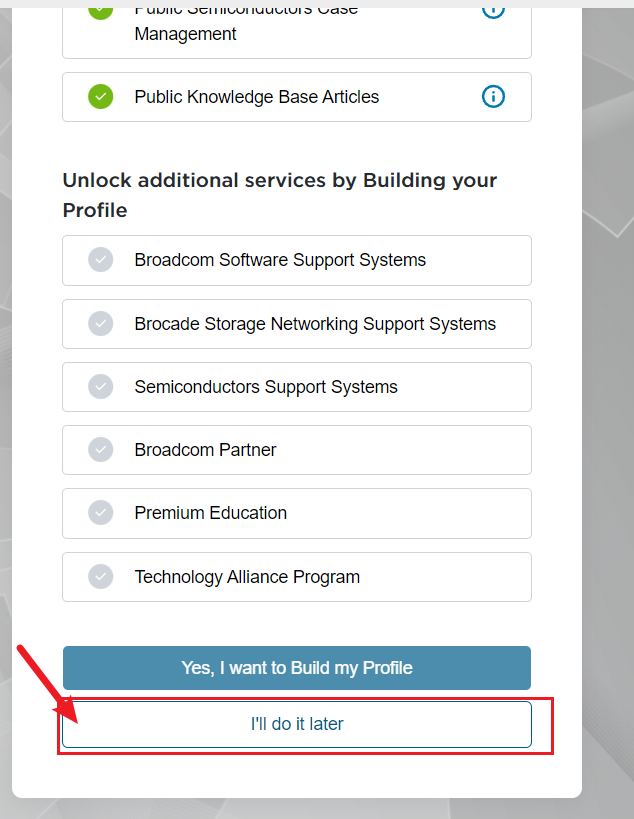This screenshot has height=819, width=634.
Task: Click the Unlock additional services heading
Action: (280, 195)
